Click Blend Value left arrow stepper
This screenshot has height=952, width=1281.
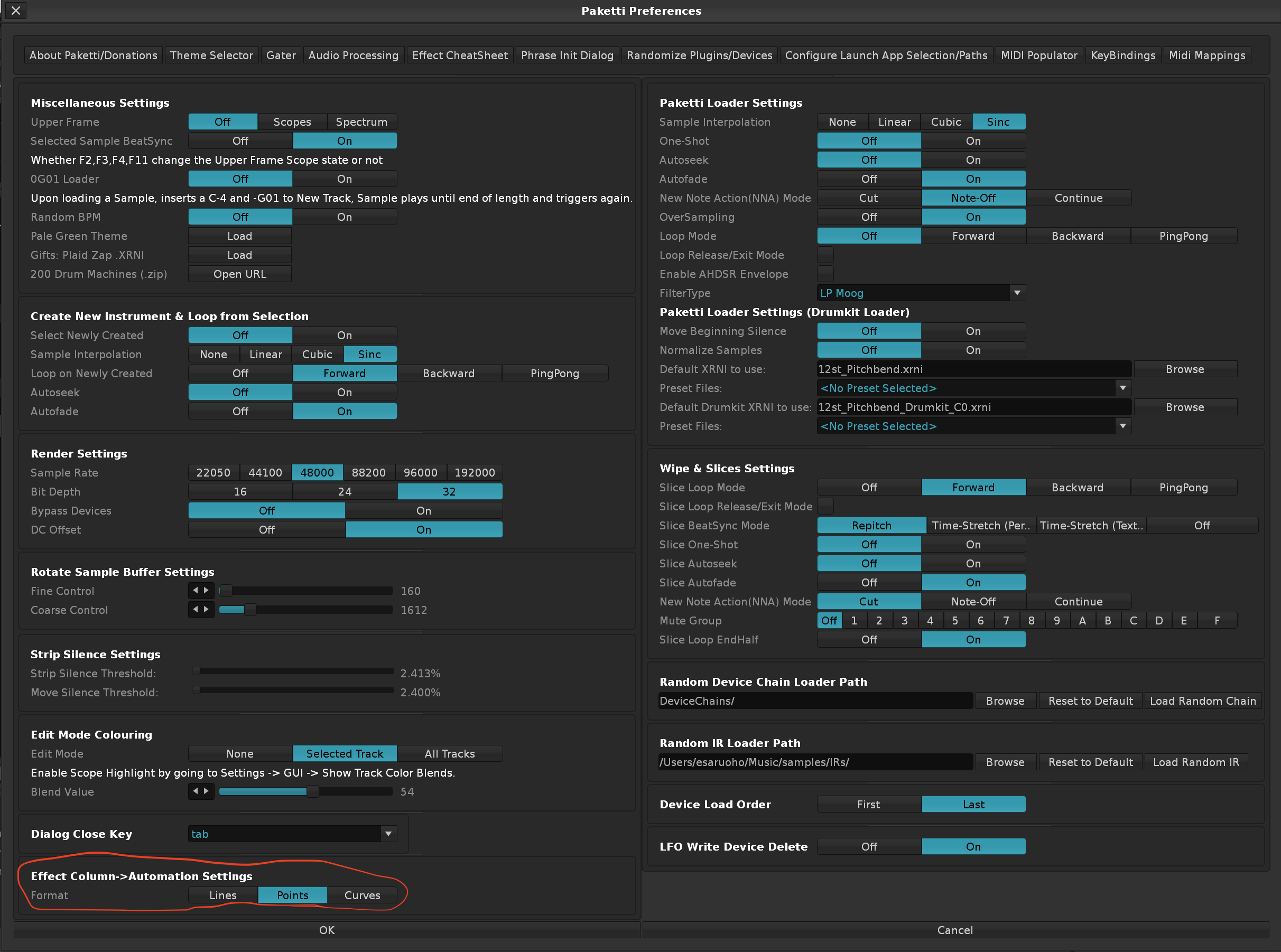click(196, 791)
